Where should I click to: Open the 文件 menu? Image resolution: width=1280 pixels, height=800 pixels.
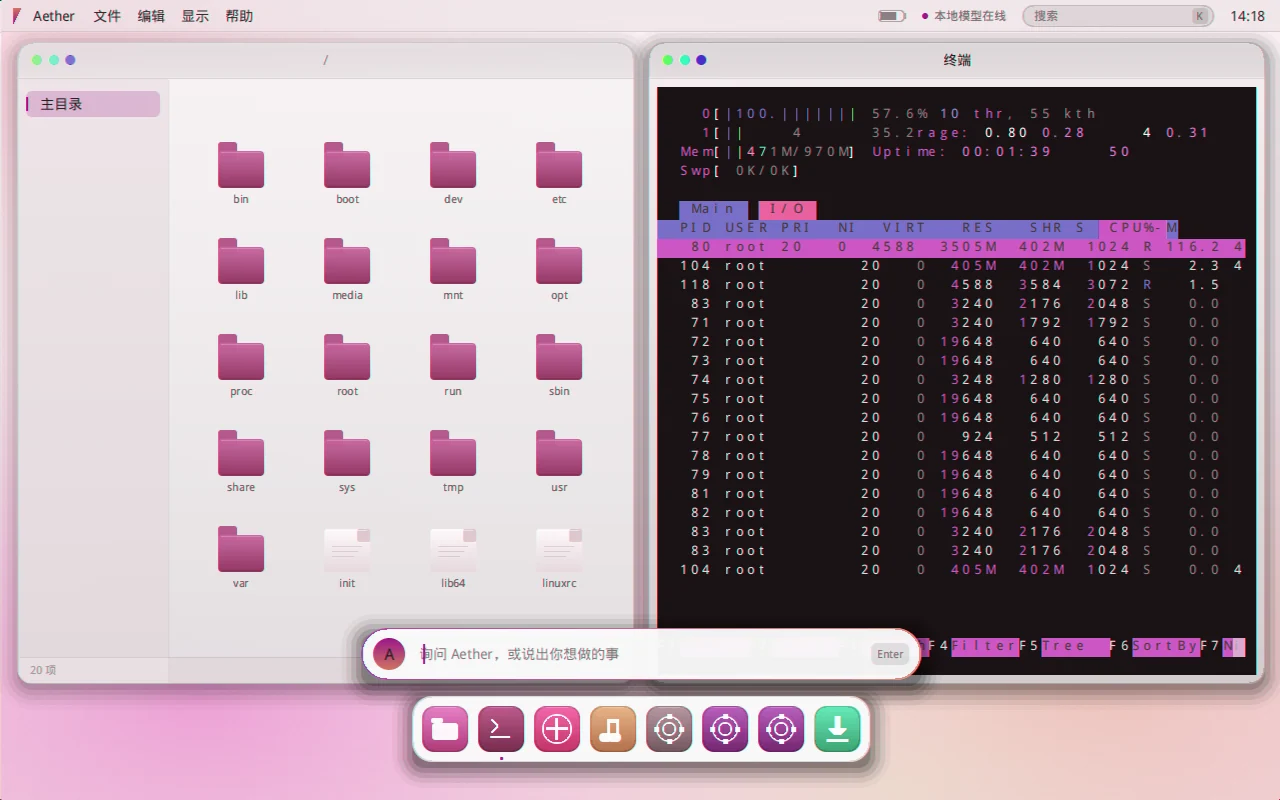click(107, 16)
